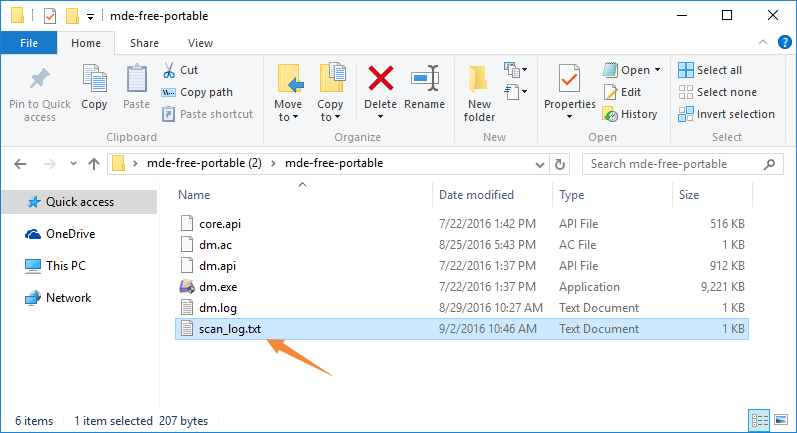Click the Back navigation arrow
Viewport: 797px width, 433px height.
coord(20,164)
